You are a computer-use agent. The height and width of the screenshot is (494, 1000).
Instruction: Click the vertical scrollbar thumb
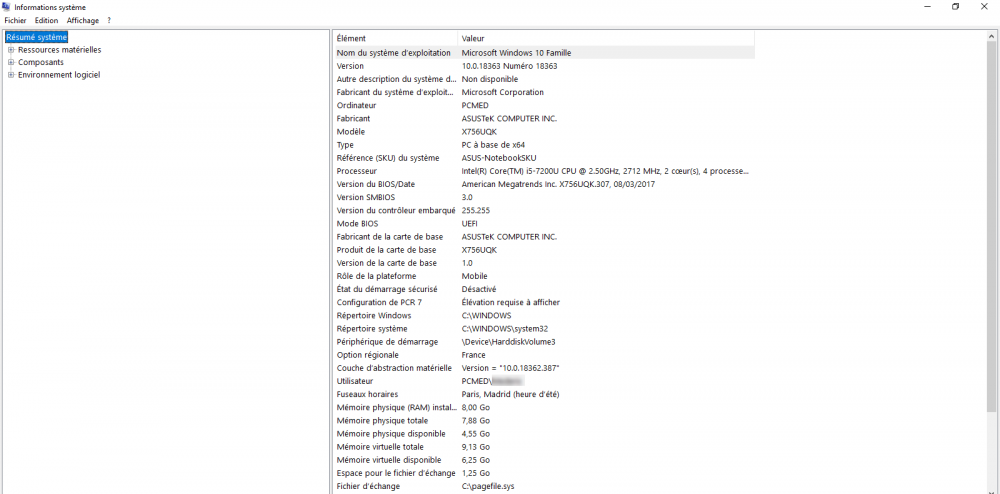(992, 226)
